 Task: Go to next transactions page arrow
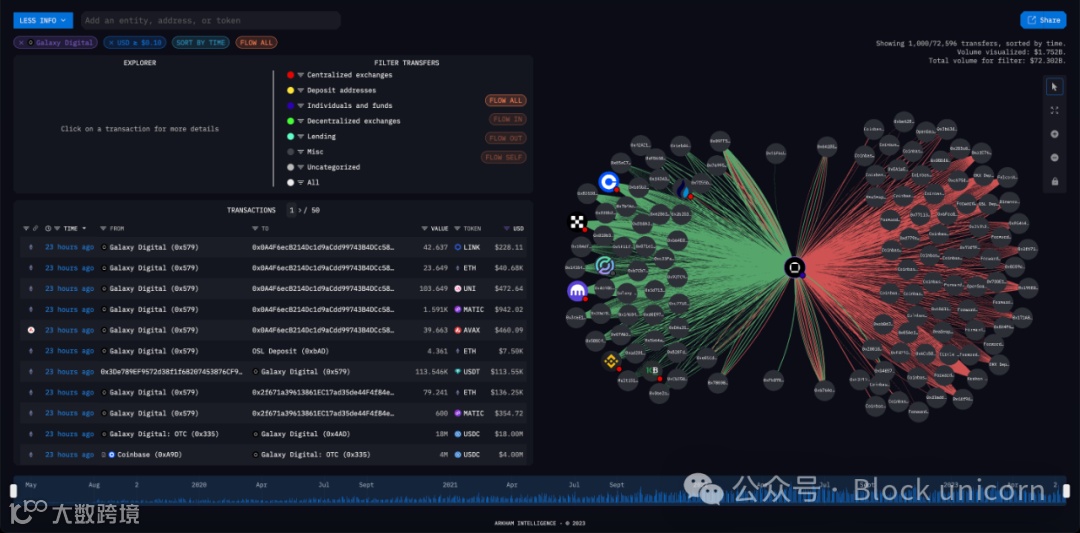pyautogui.click(x=299, y=211)
